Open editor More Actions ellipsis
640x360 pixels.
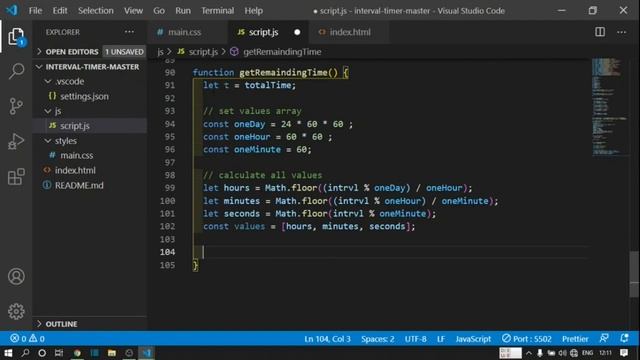coord(621,32)
